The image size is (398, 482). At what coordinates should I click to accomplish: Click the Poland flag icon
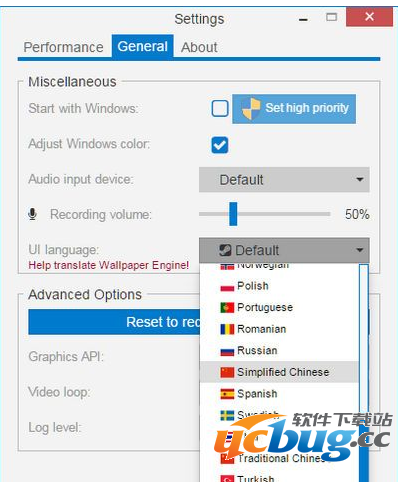click(227, 287)
